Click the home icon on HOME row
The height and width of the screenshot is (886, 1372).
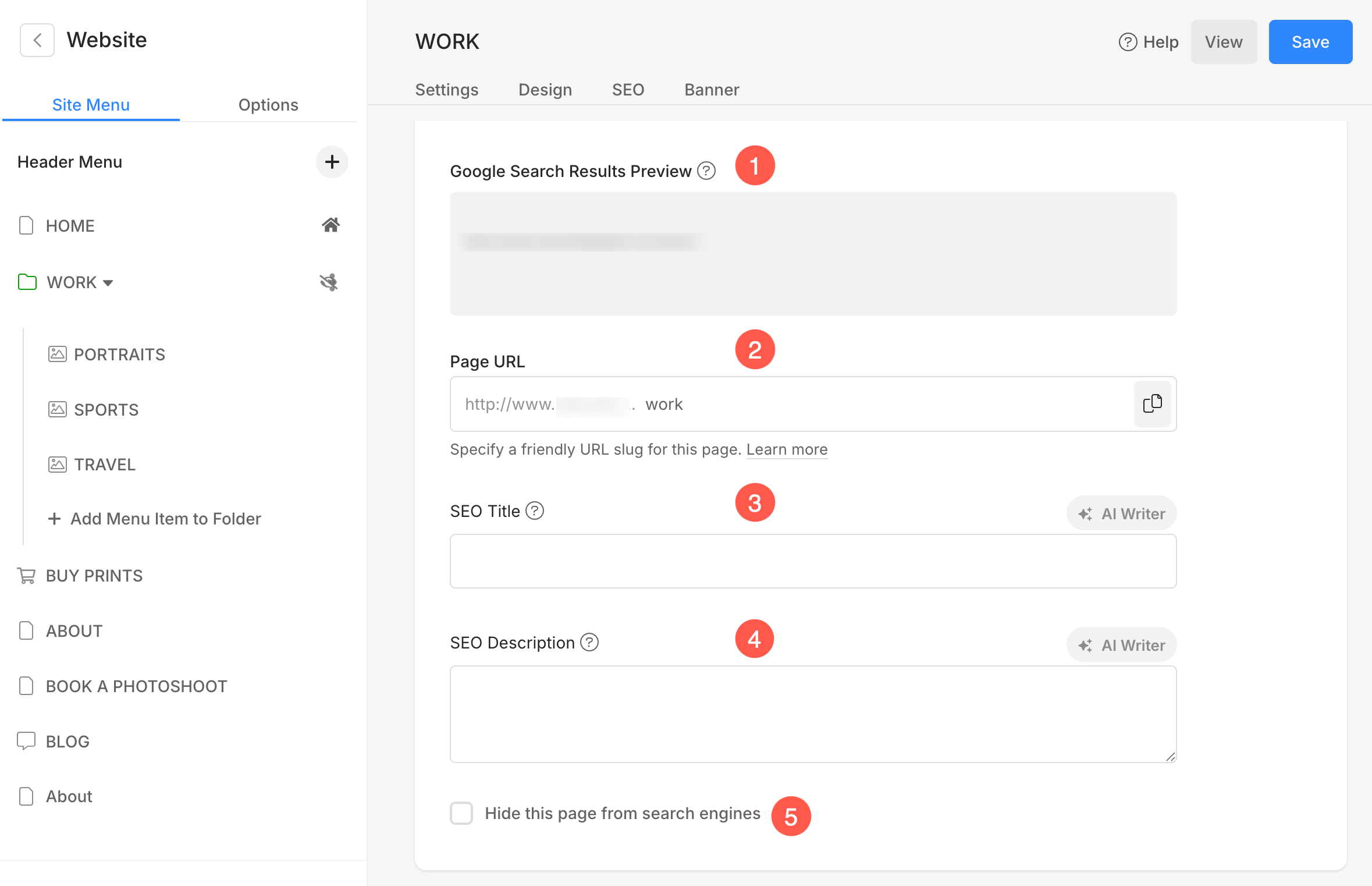pyautogui.click(x=330, y=225)
